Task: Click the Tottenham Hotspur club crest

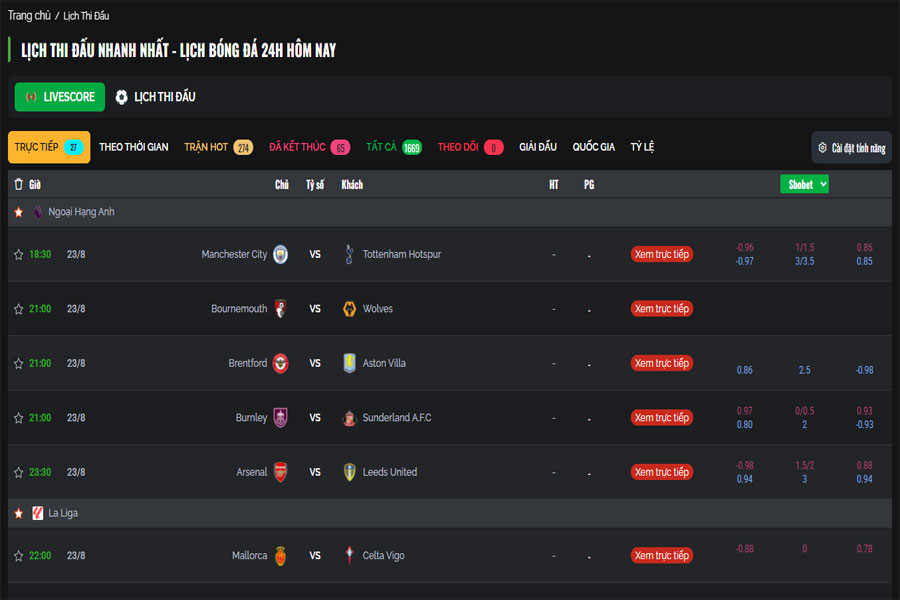Action: tap(349, 254)
